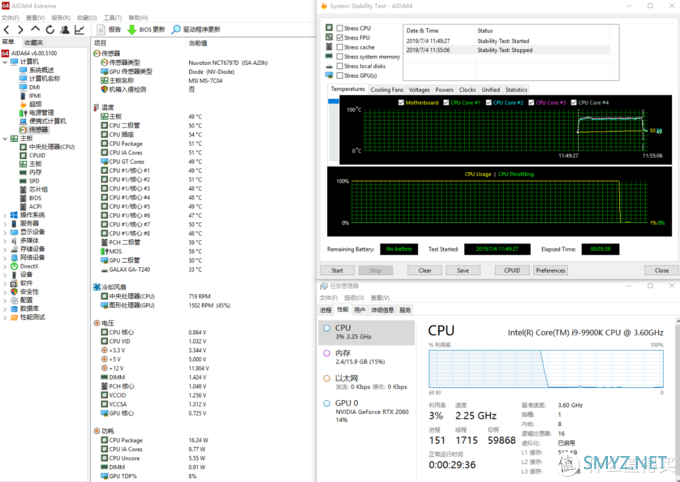680x482 pixels.
Task: Expand the 服务器 tree node
Action: (x=5, y=223)
